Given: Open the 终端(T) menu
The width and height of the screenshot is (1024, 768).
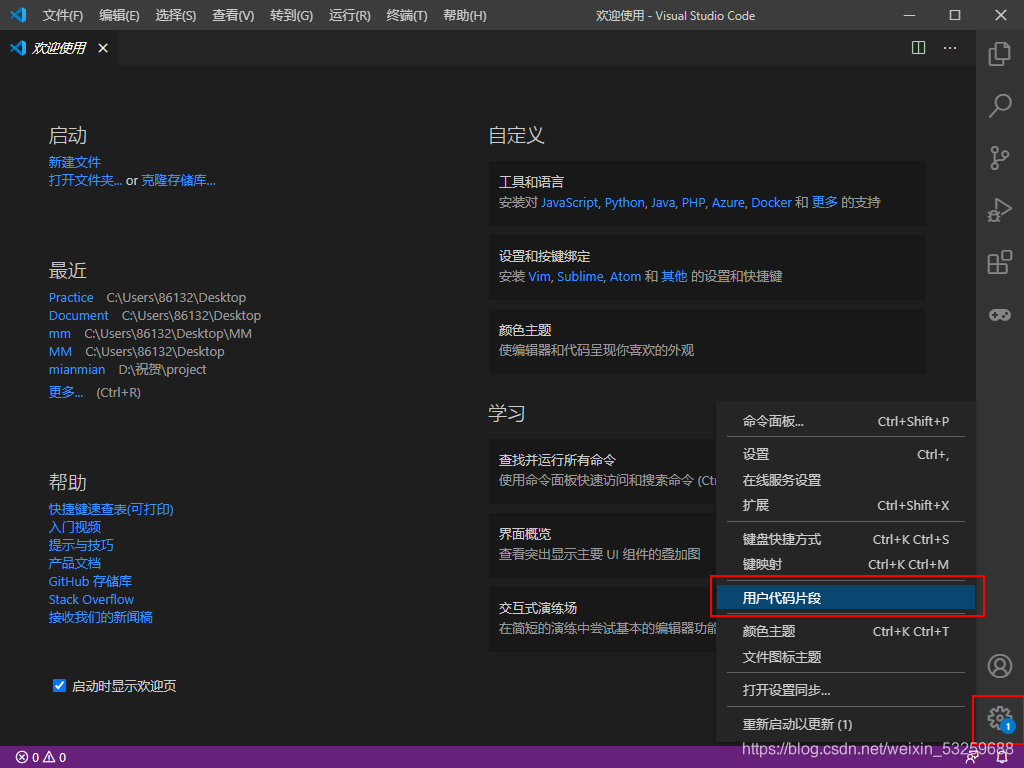Looking at the screenshot, I should [x=407, y=15].
